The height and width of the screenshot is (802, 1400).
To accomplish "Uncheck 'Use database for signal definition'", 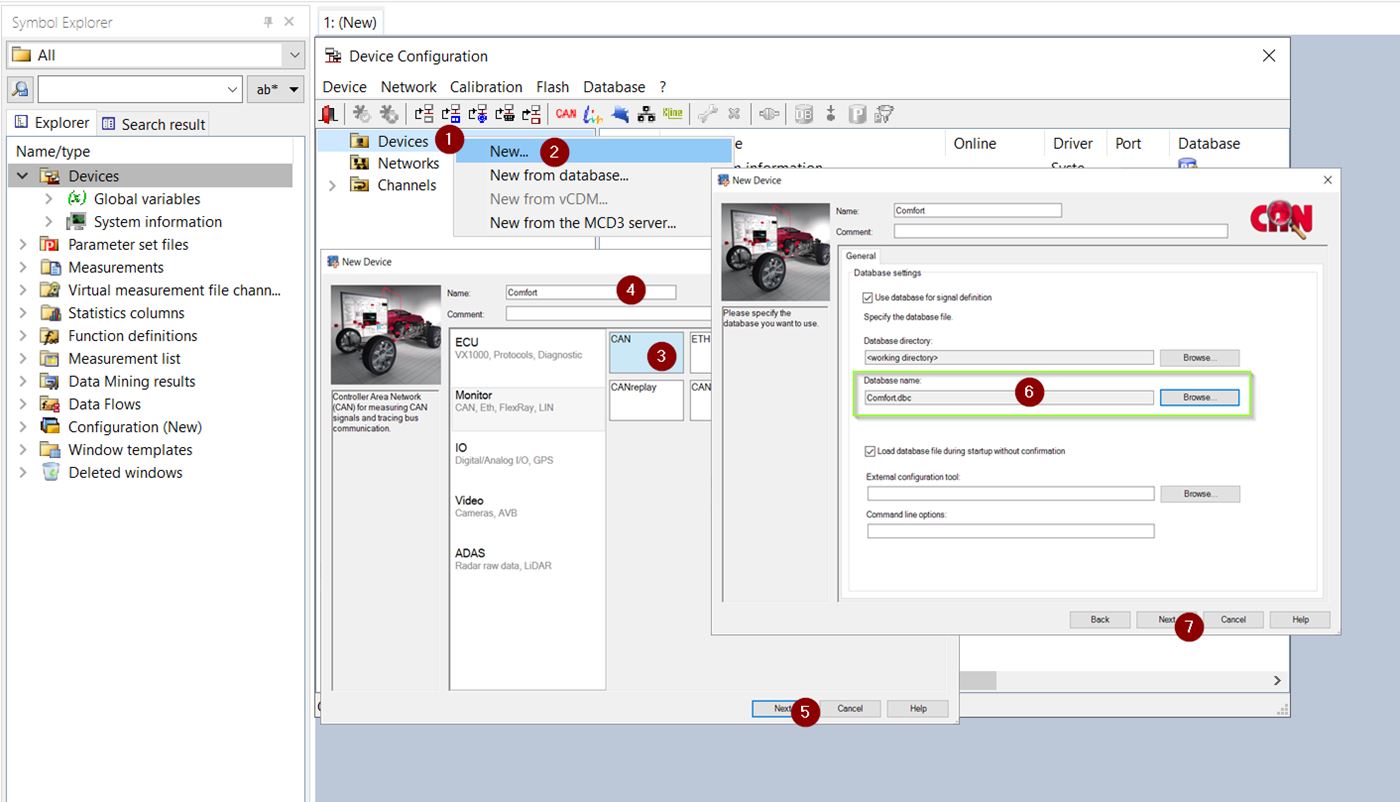I will tap(868, 298).
